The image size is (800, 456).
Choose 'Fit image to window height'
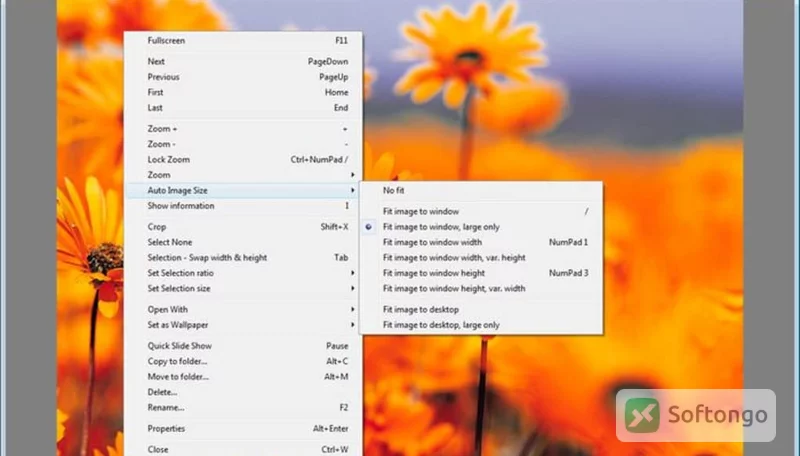pyautogui.click(x=481, y=273)
